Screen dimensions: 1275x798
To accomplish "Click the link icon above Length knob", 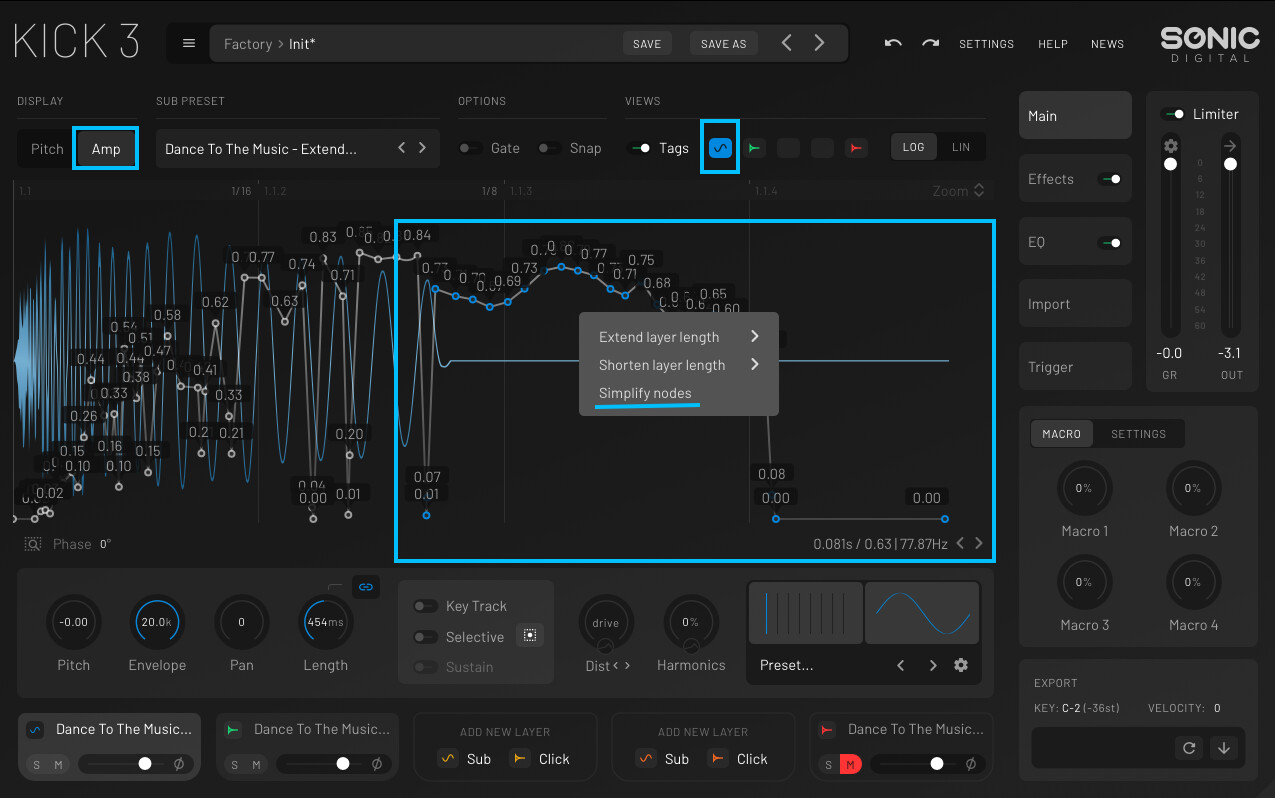I will click(x=366, y=587).
